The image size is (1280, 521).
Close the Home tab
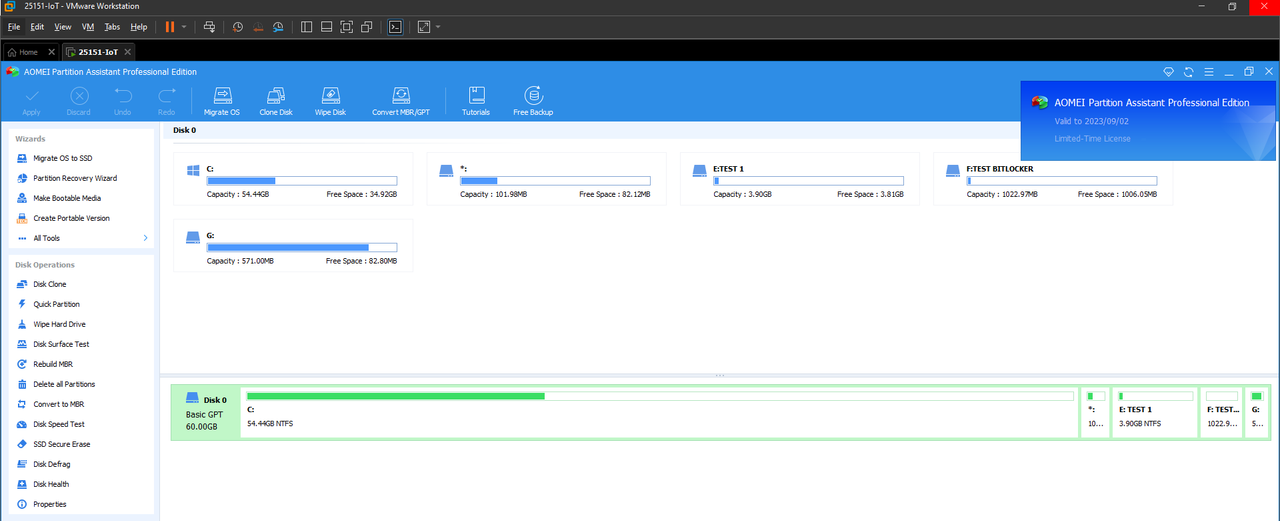(x=50, y=51)
